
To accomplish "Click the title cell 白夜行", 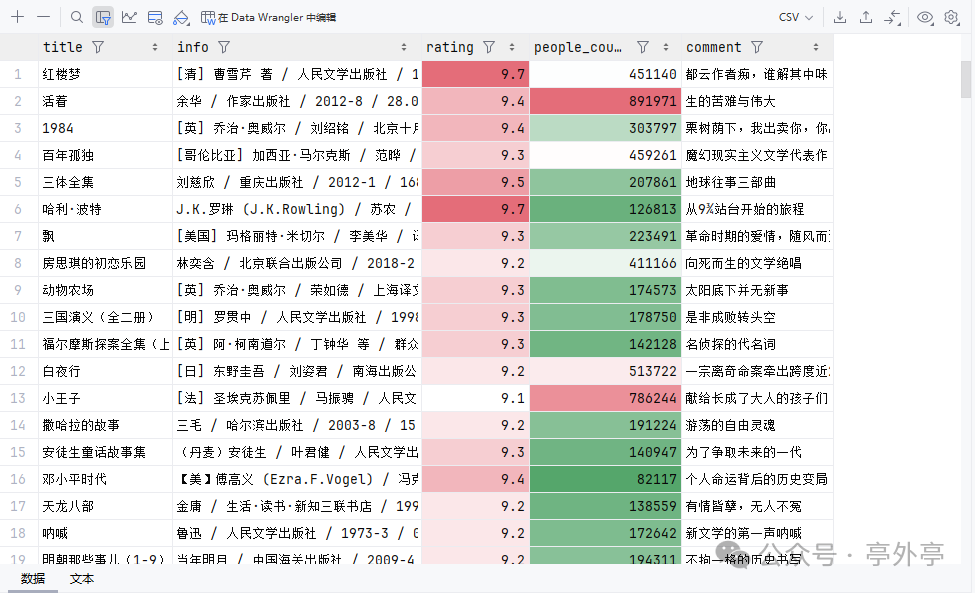I will 105,372.
